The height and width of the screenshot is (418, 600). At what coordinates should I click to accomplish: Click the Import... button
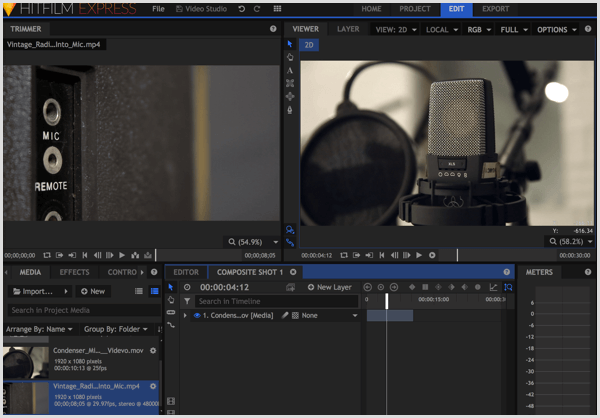click(40, 291)
